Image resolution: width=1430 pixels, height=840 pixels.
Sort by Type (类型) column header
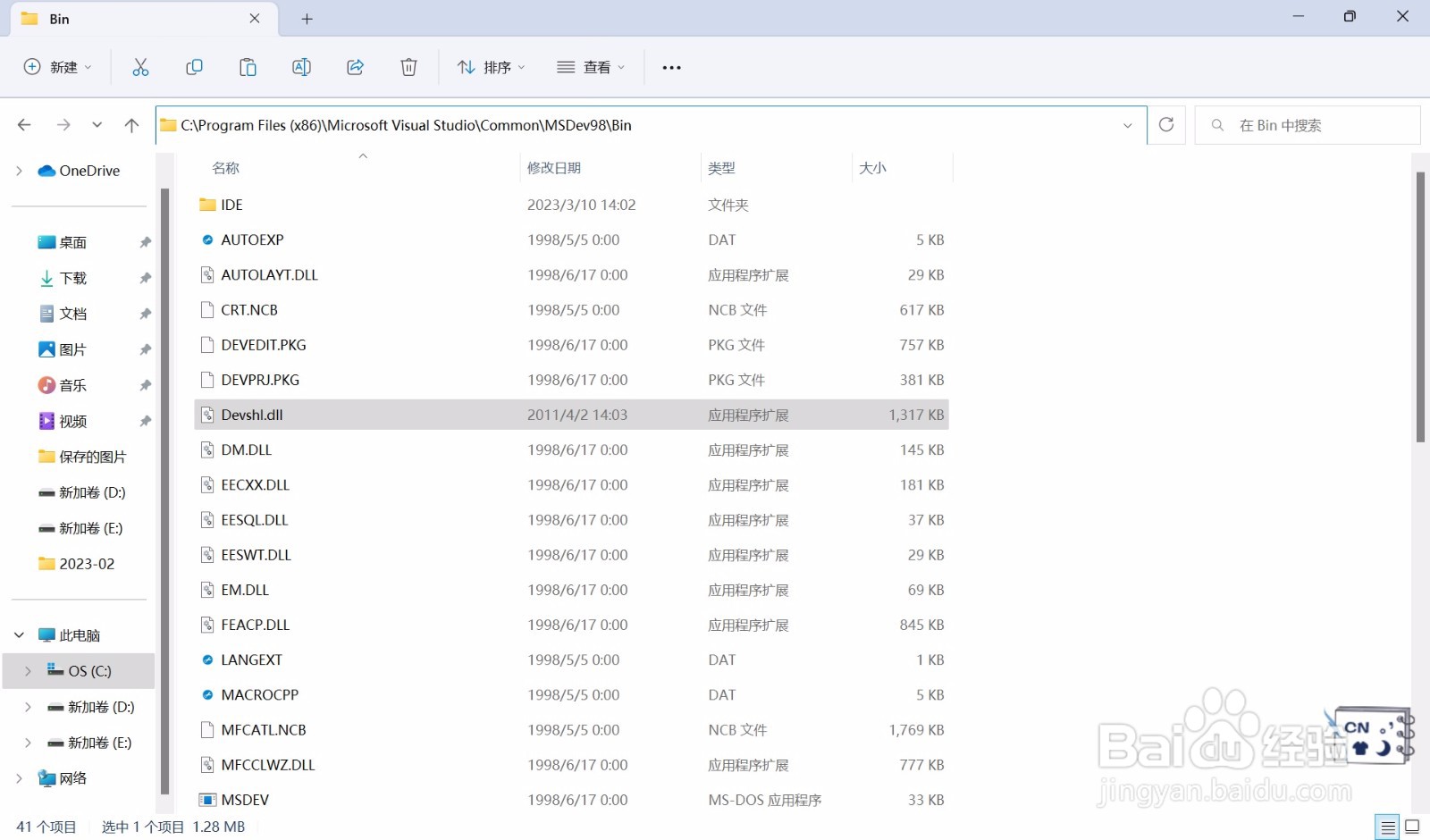(721, 168)
